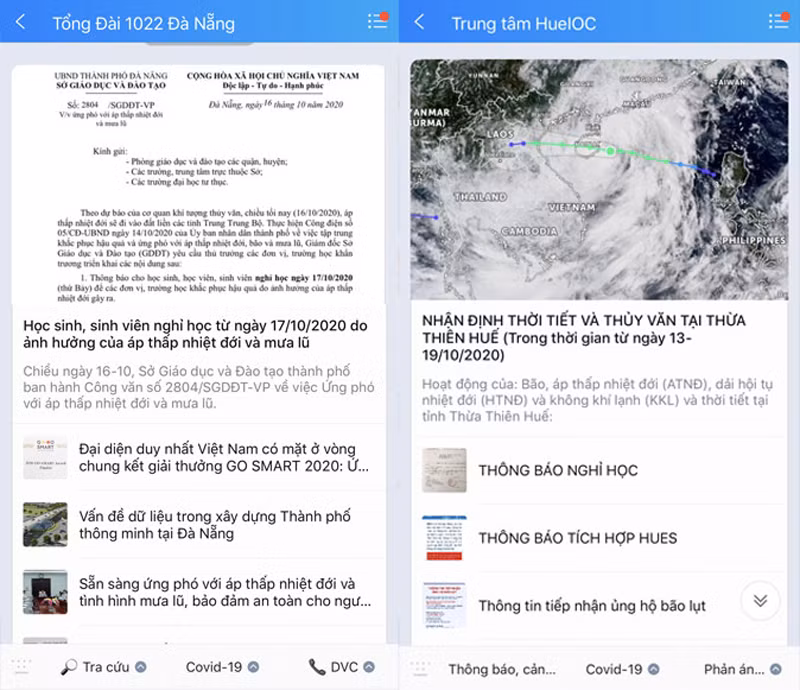The width and height of the screenshot is (800, 690).
Task: Open options list icon in Tổng Đài 1022 header
Action: (x=377, y=21)
